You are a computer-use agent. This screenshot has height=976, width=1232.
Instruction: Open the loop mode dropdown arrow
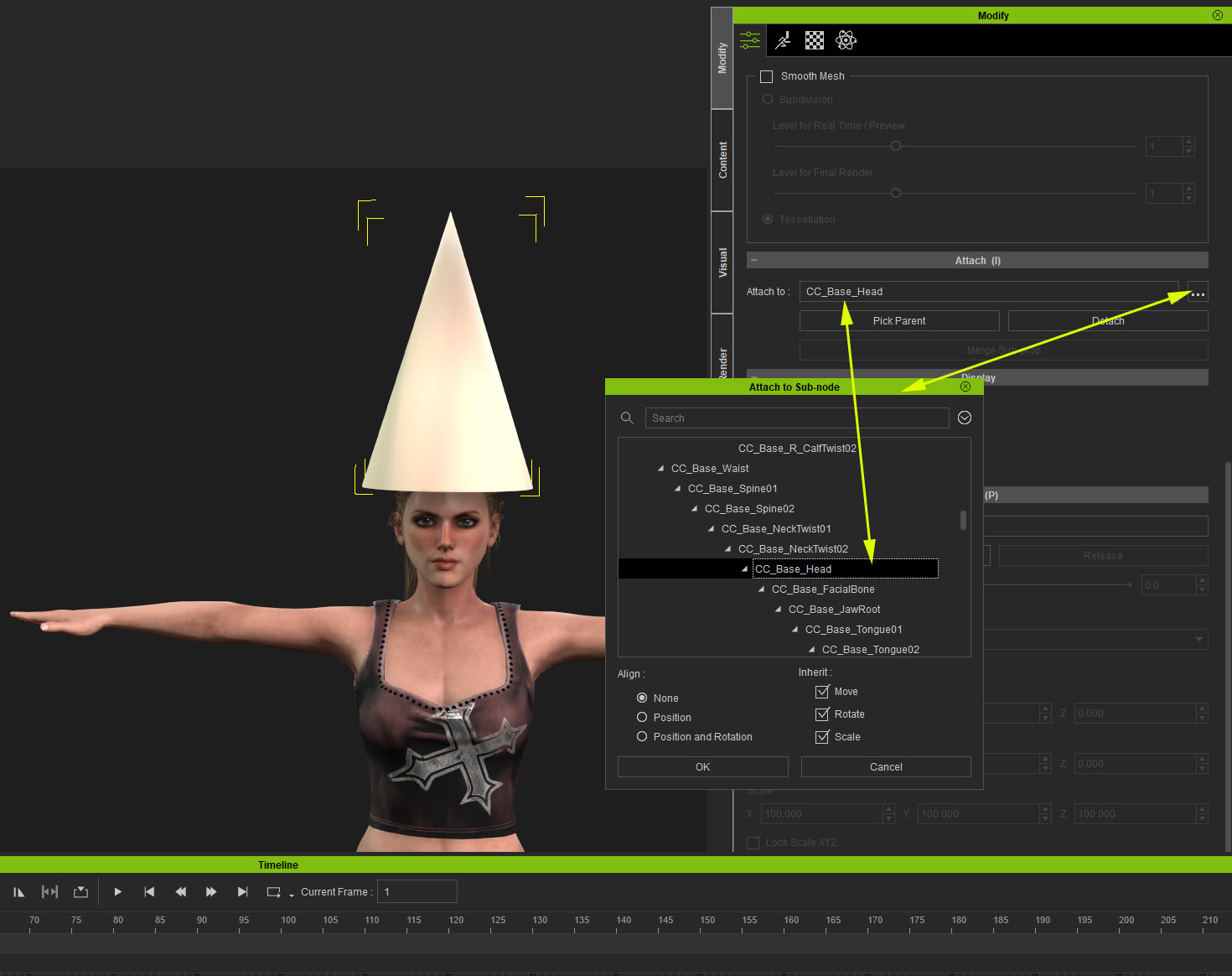click(292, 896)
